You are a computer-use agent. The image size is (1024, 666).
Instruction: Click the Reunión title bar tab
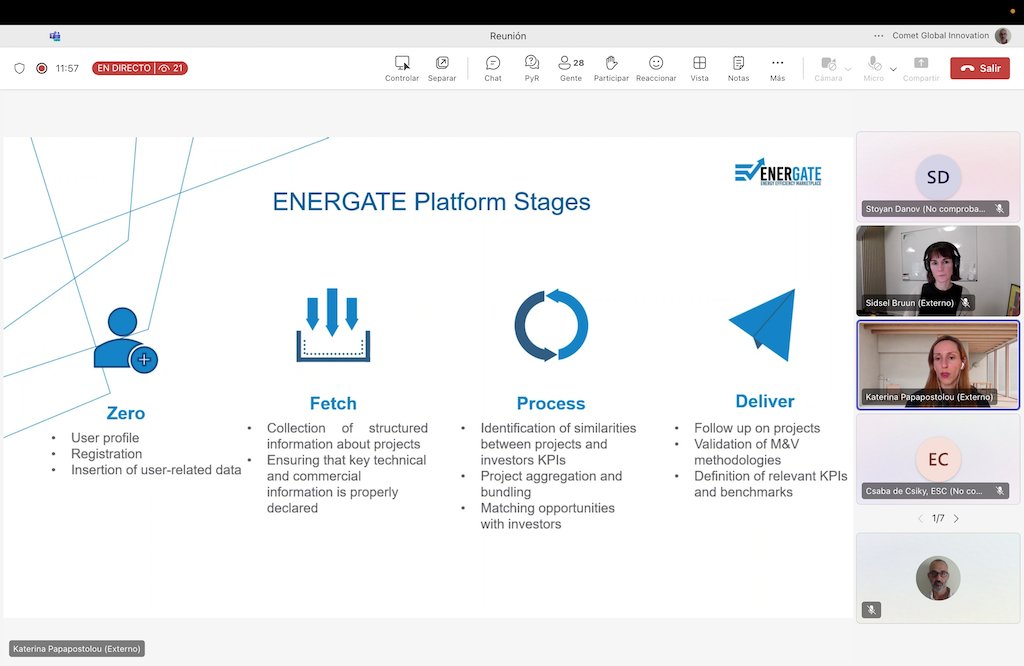coord(507,35)
